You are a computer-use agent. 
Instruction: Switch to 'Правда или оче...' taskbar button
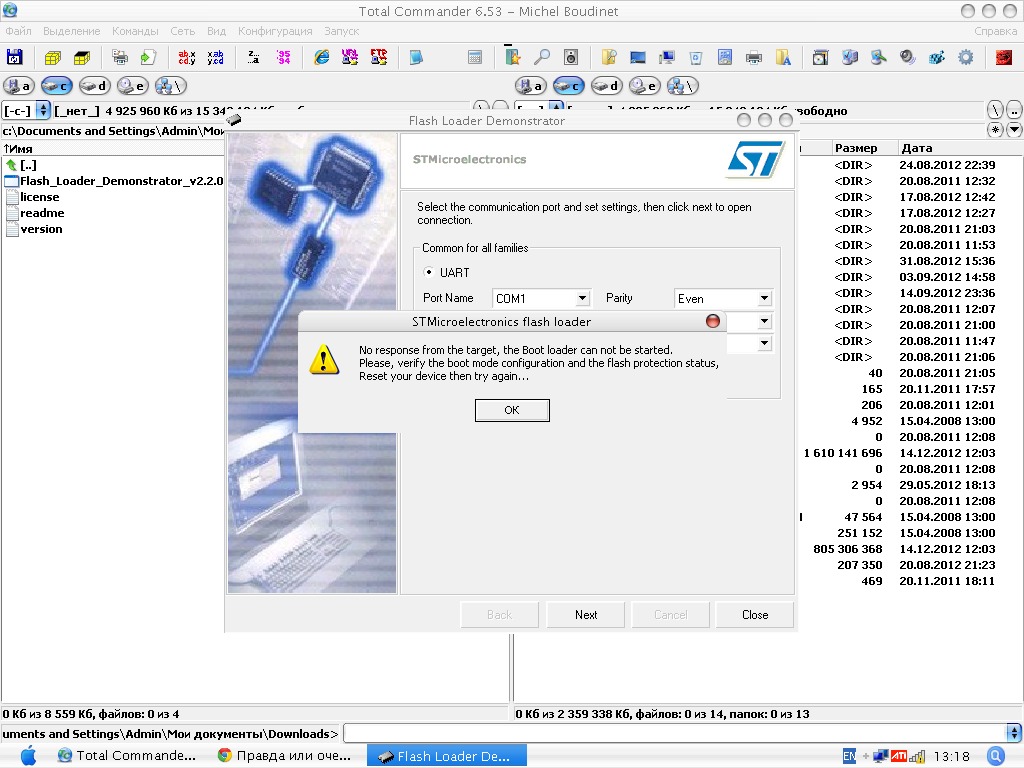(285, 756)
